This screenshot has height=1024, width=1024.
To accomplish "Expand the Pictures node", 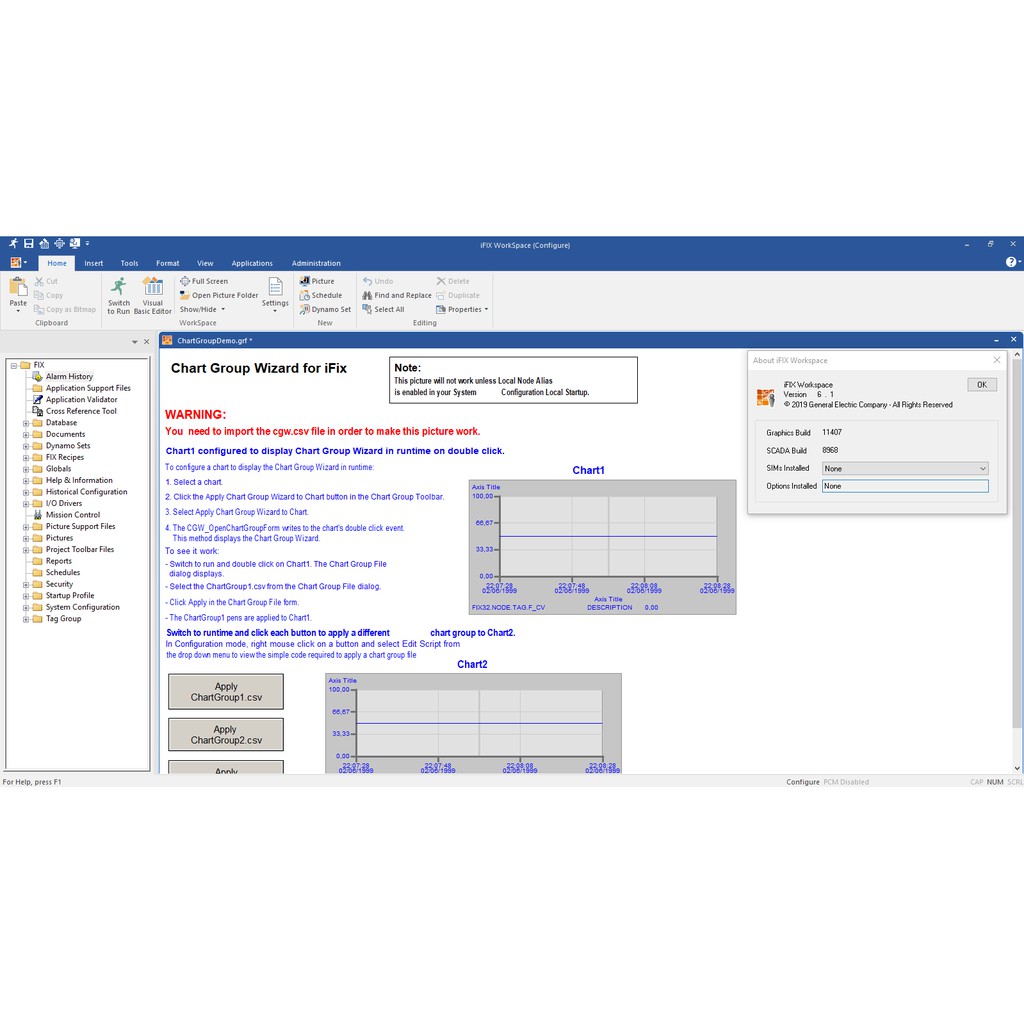I will click(25, 539).
